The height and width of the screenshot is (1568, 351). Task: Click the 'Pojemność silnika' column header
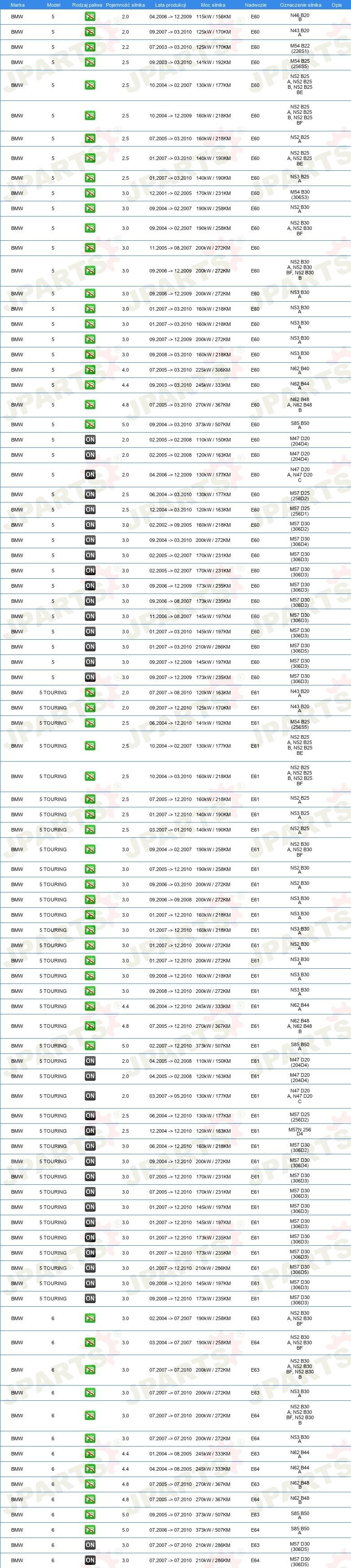pyautogui.click(x=126, y=5)
